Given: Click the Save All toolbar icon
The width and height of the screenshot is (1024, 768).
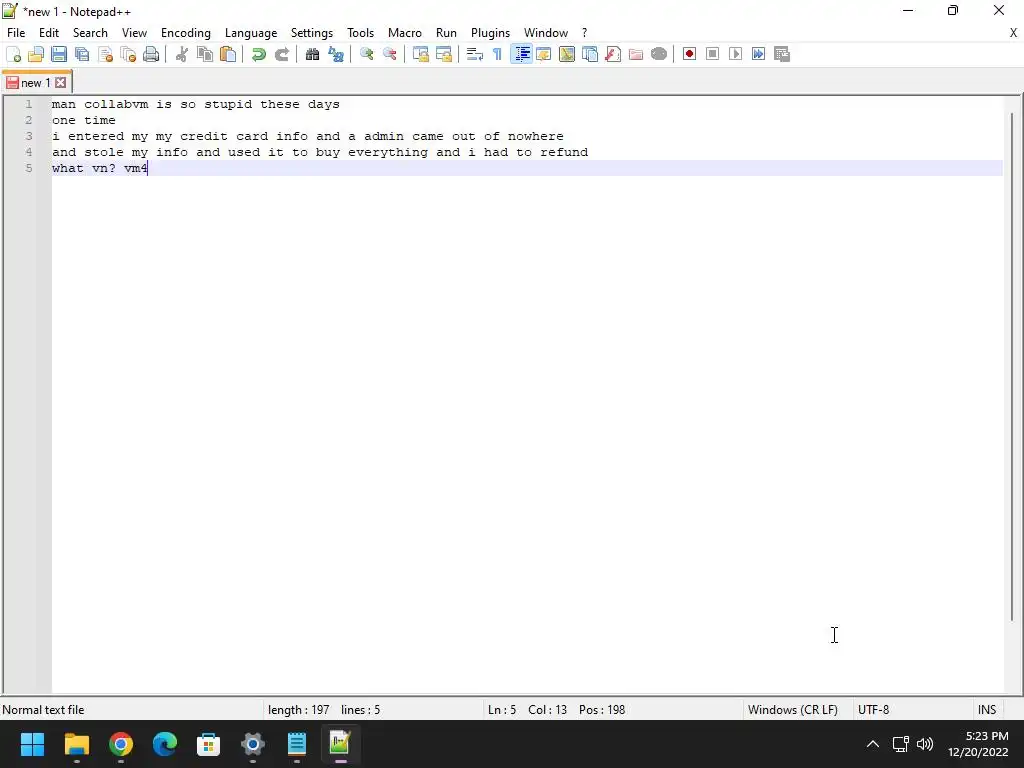Looking at the screenshot, I should pos(82,54).
